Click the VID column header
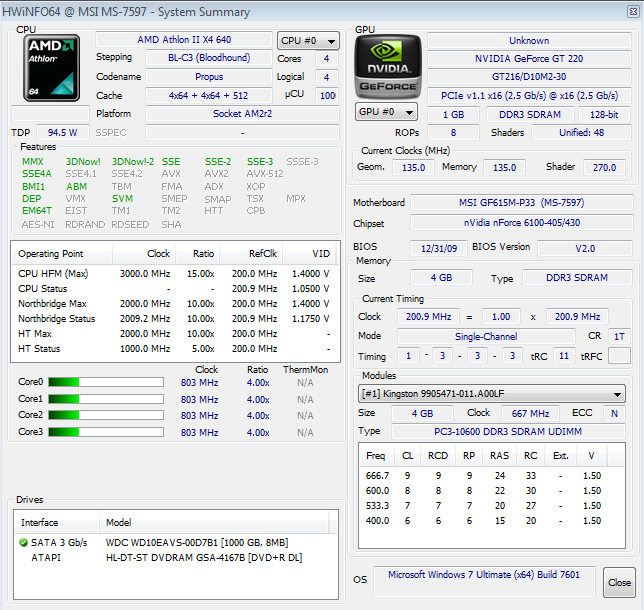 [309, 253]
